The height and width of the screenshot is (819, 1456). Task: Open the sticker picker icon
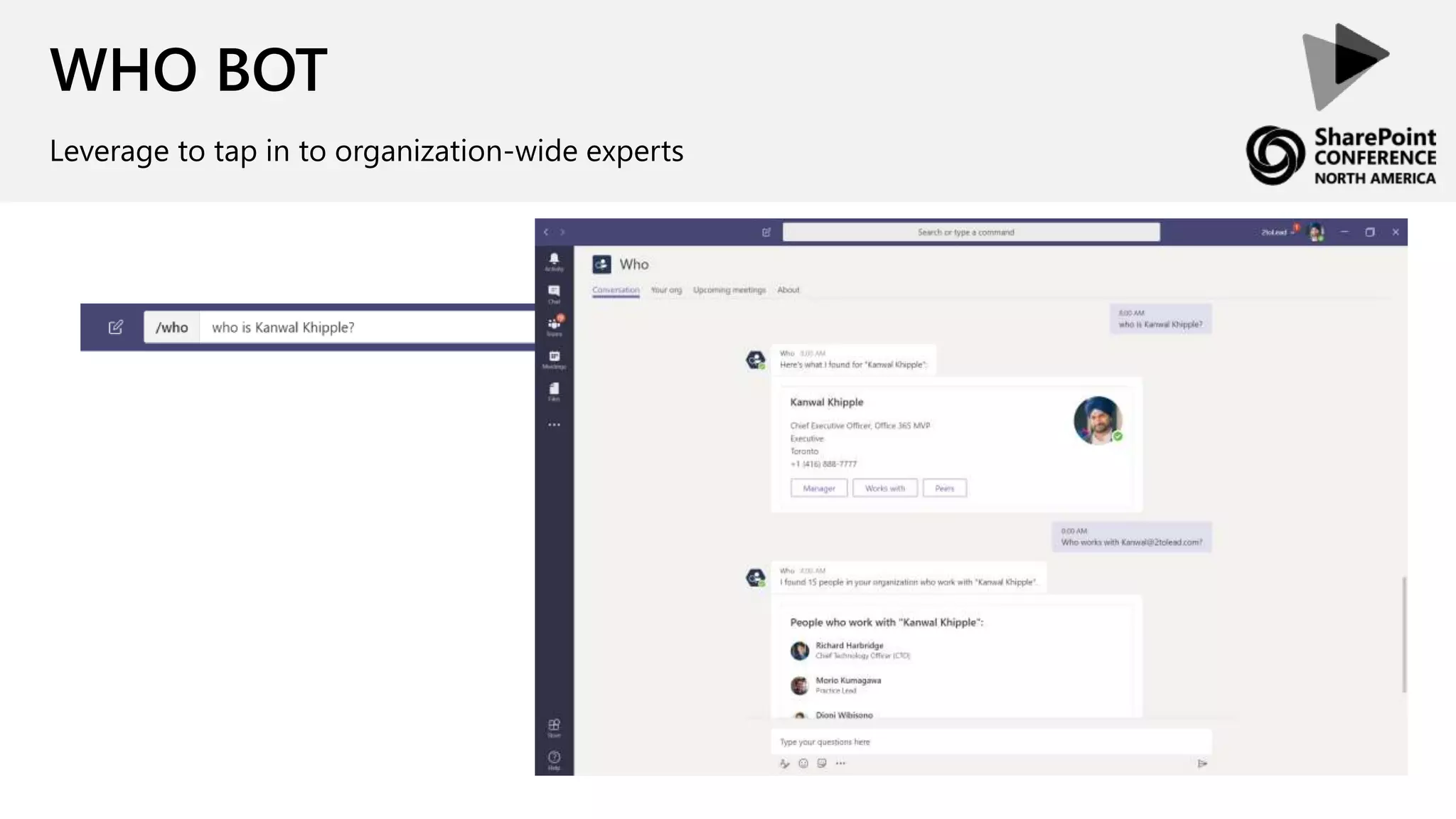coord(822,763)
